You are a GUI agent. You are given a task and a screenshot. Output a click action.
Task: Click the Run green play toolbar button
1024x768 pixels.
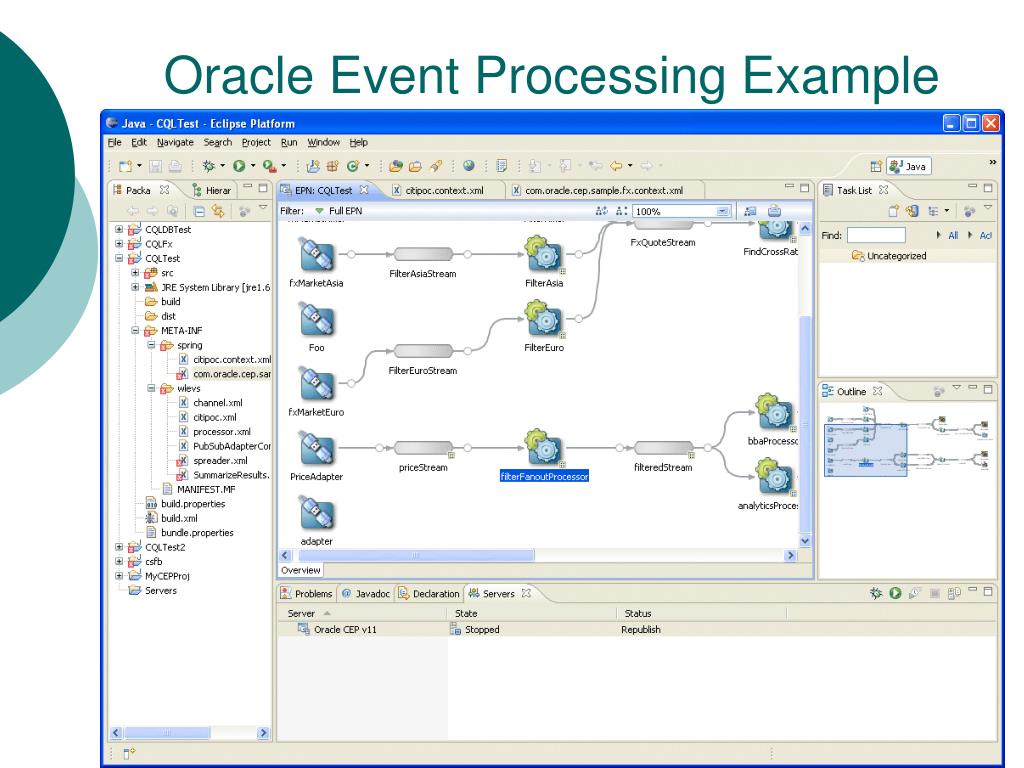click(239, 166)
